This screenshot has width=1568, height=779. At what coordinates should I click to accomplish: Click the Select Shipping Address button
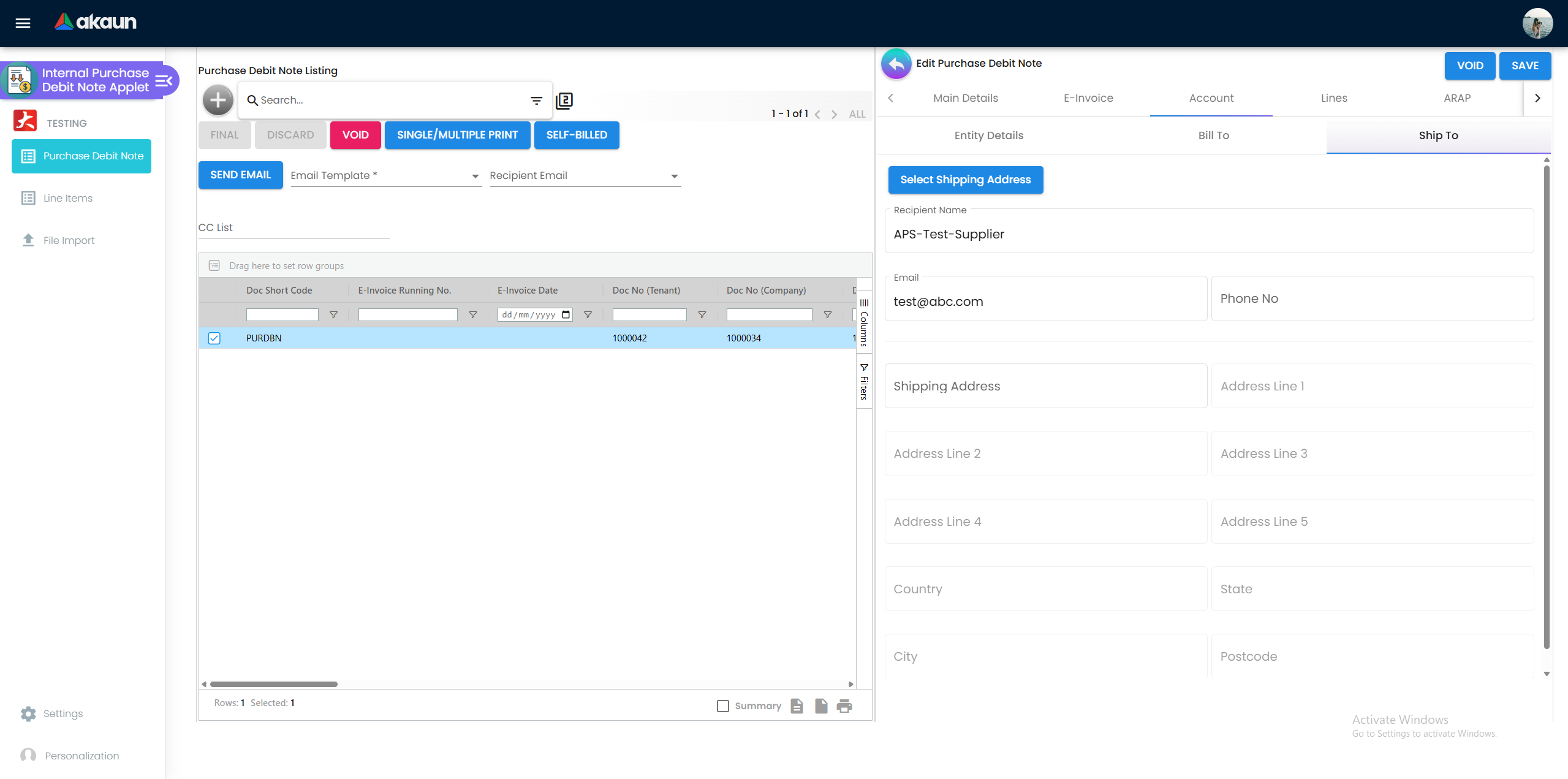coord(965,180)
